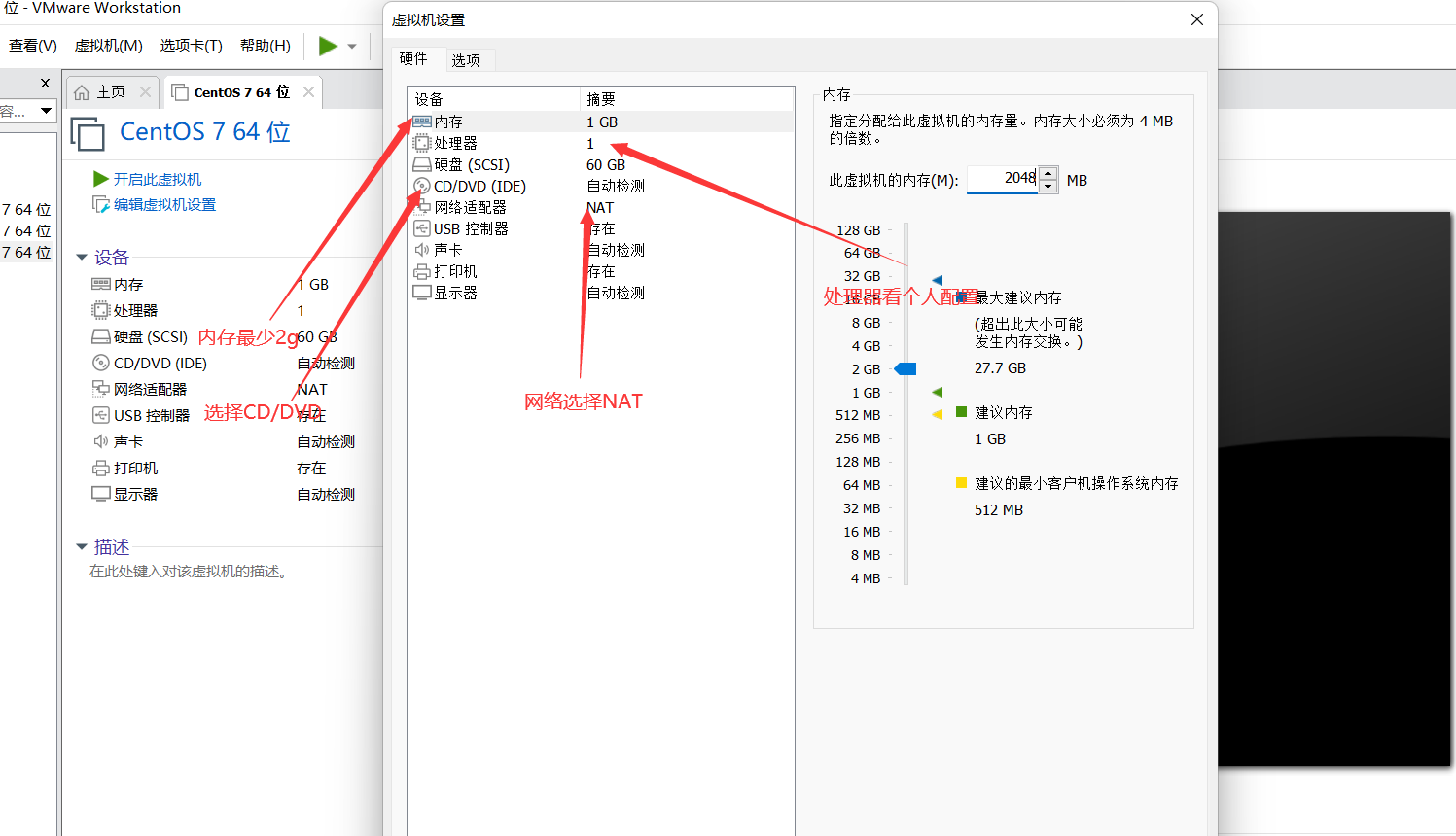Select the 硬盘 (SCSI) disk icon in the settings dialog

click(422, 164)
